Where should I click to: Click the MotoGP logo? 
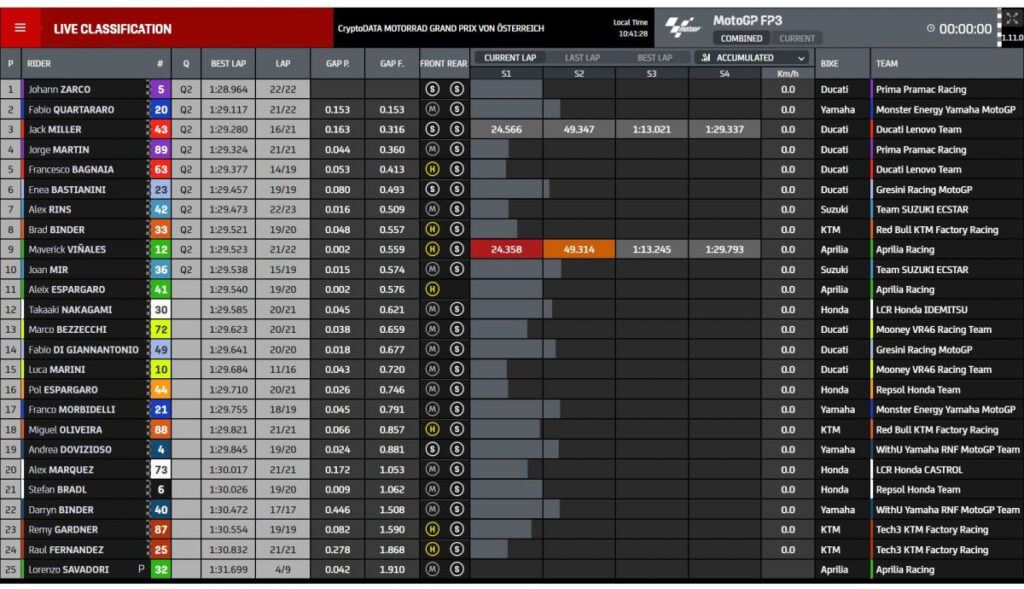point(682,28)
